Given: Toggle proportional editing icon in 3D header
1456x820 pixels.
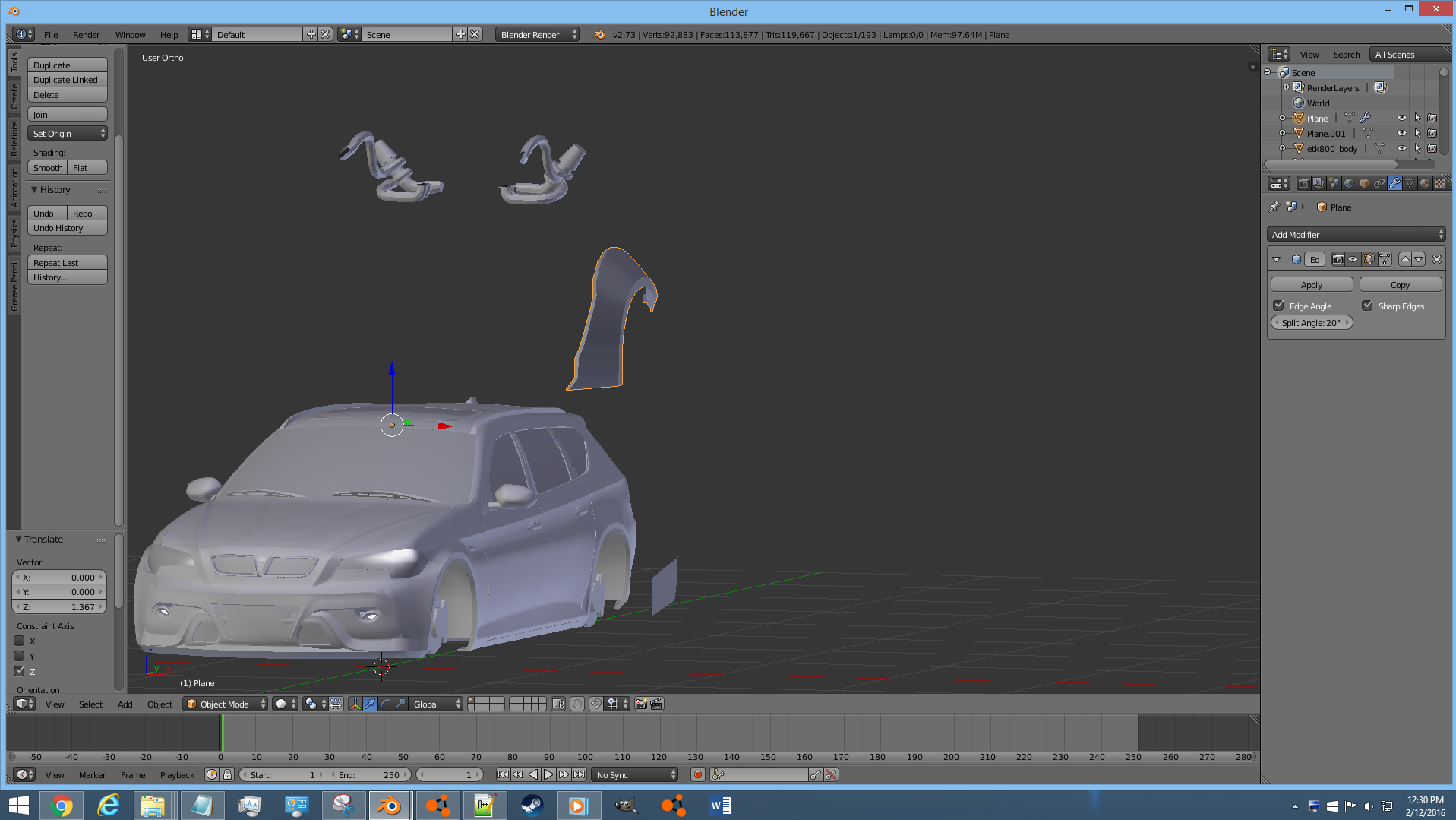Looking at the screenshot, I should point(577,704).
